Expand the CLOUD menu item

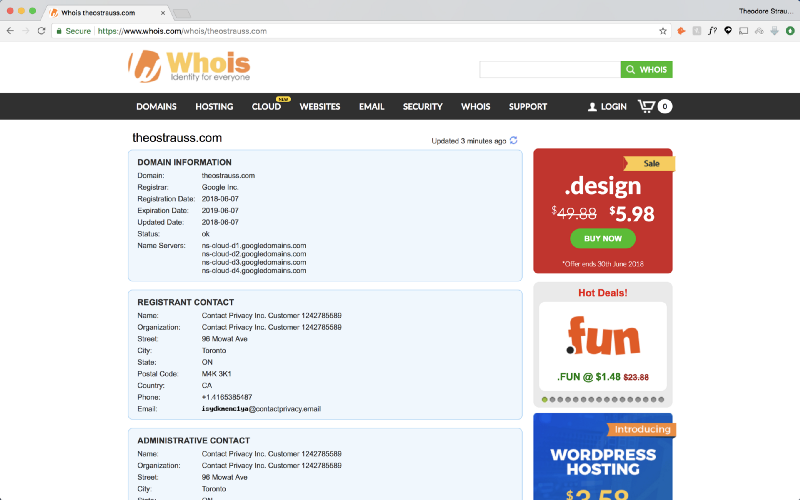(266, 107)
